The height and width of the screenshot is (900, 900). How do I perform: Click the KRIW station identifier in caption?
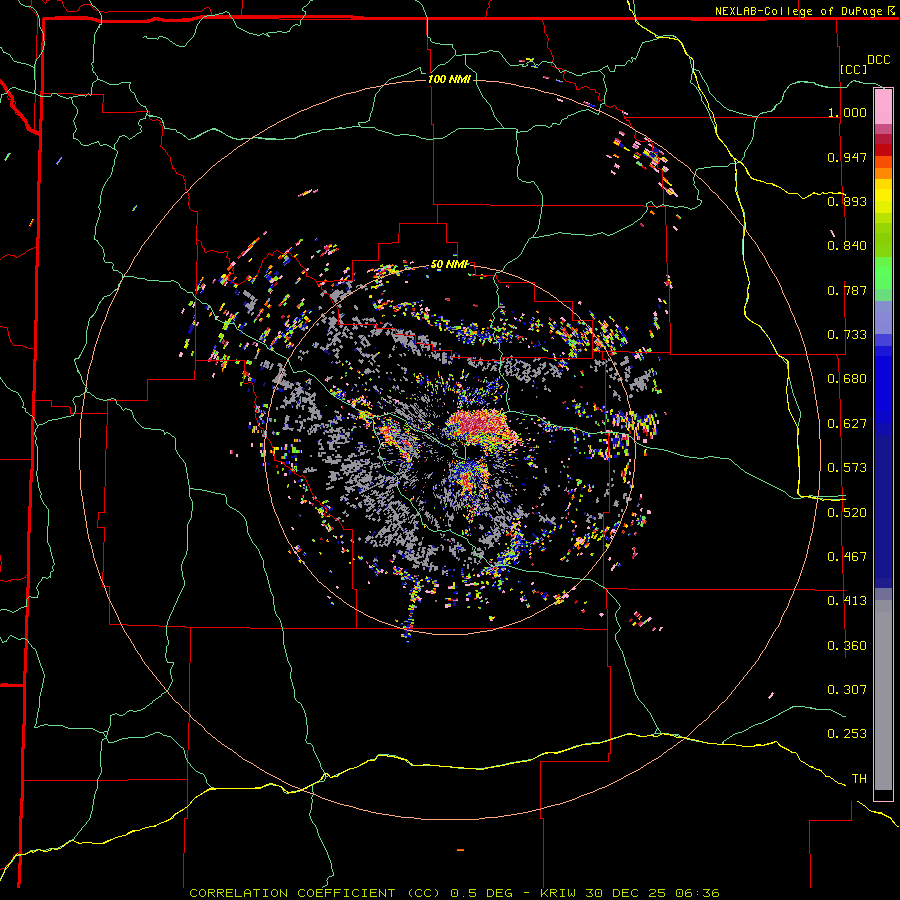coord(558,893)
